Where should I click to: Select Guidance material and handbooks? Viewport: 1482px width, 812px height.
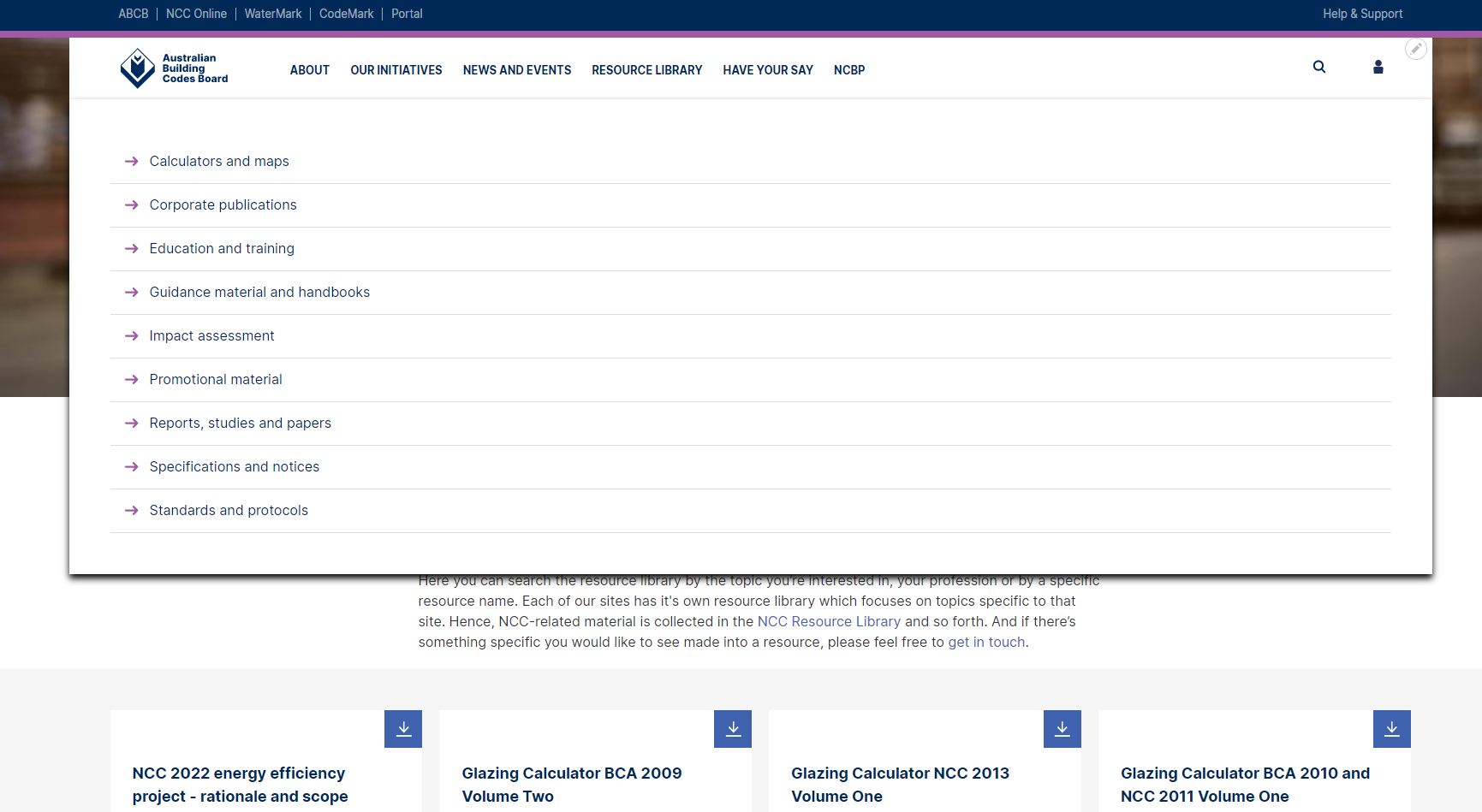(x=259, y=292)
